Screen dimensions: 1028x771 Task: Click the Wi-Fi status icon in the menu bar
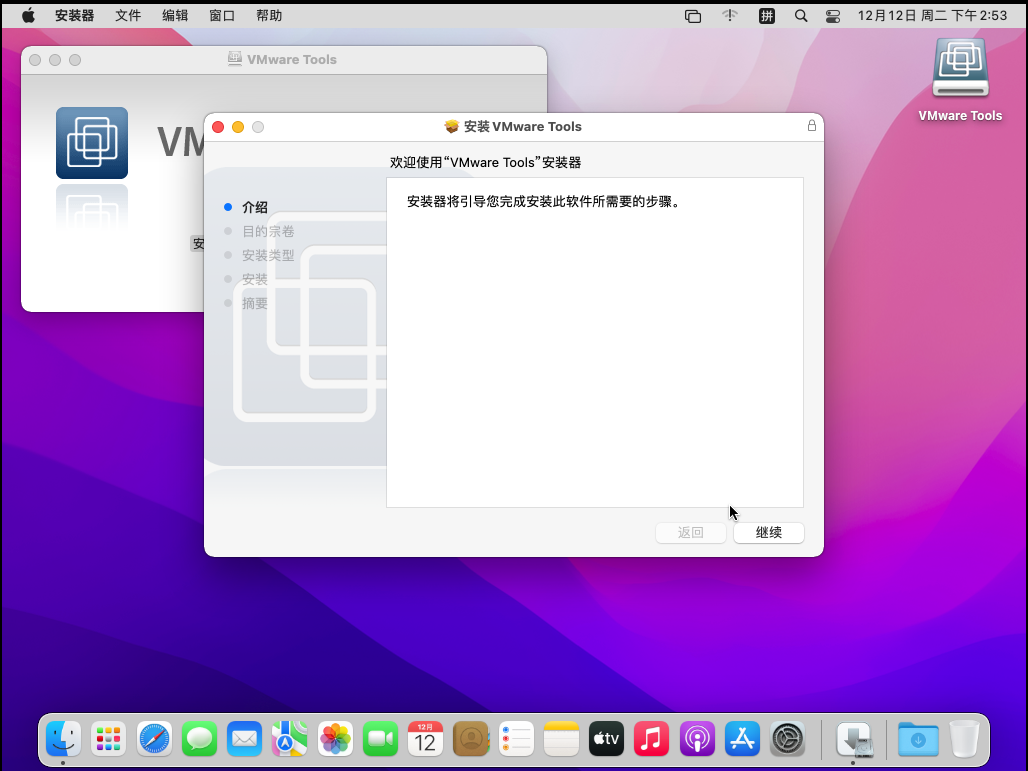[730, 16]
